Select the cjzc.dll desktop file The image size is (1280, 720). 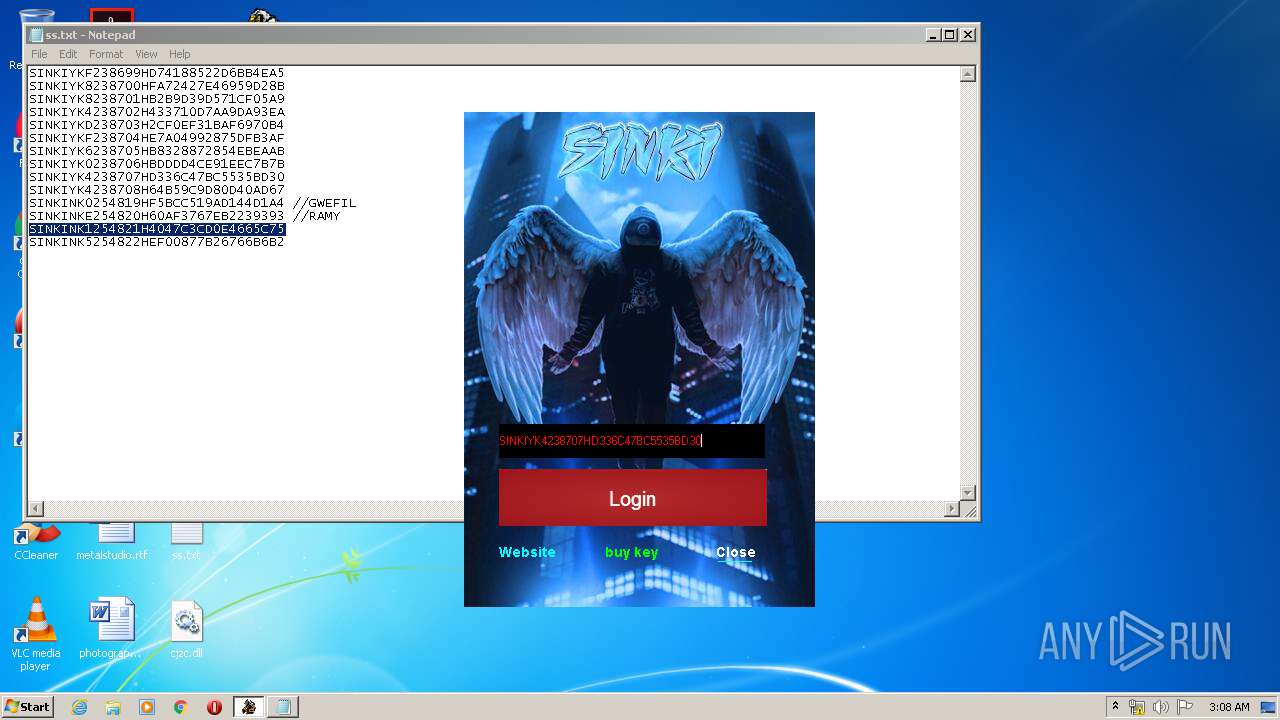click(x=186, y=629)
